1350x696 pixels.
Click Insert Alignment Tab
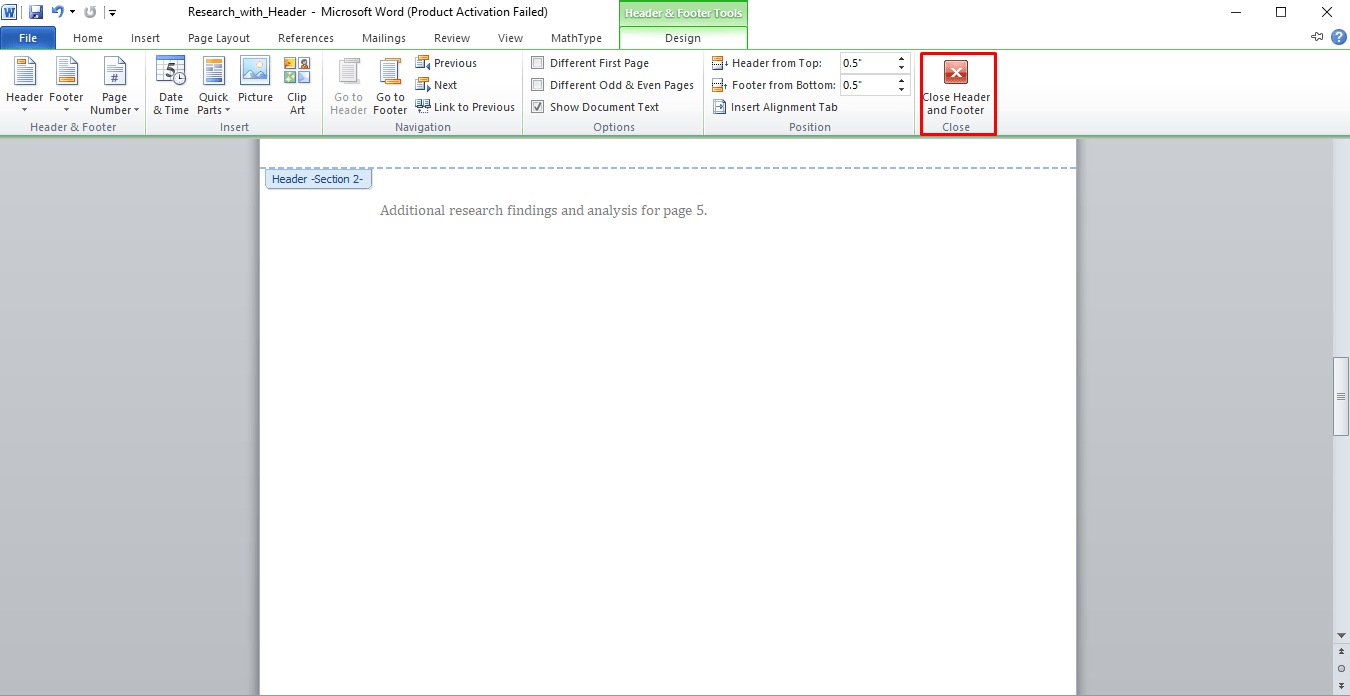775,107
